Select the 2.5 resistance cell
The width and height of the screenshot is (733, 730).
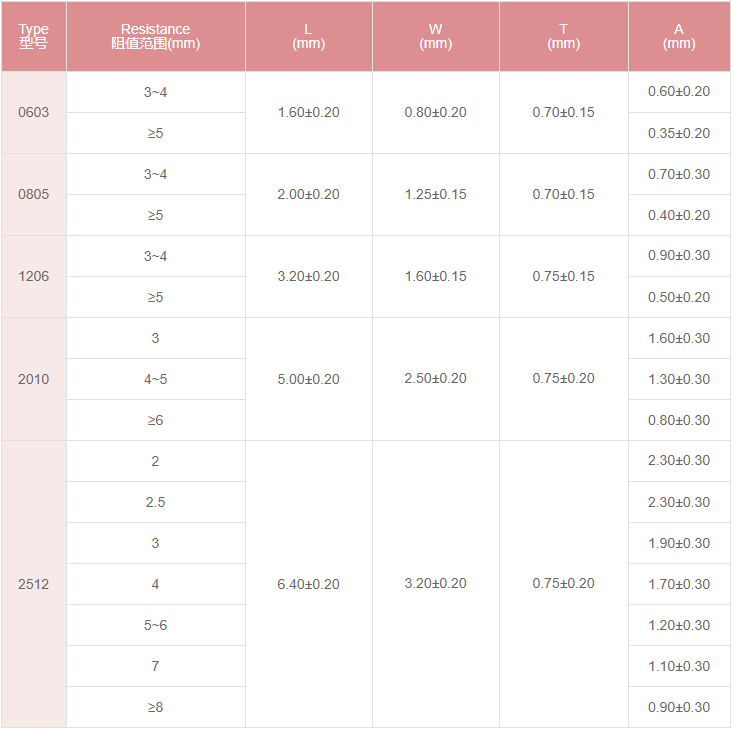click(155, 502)
